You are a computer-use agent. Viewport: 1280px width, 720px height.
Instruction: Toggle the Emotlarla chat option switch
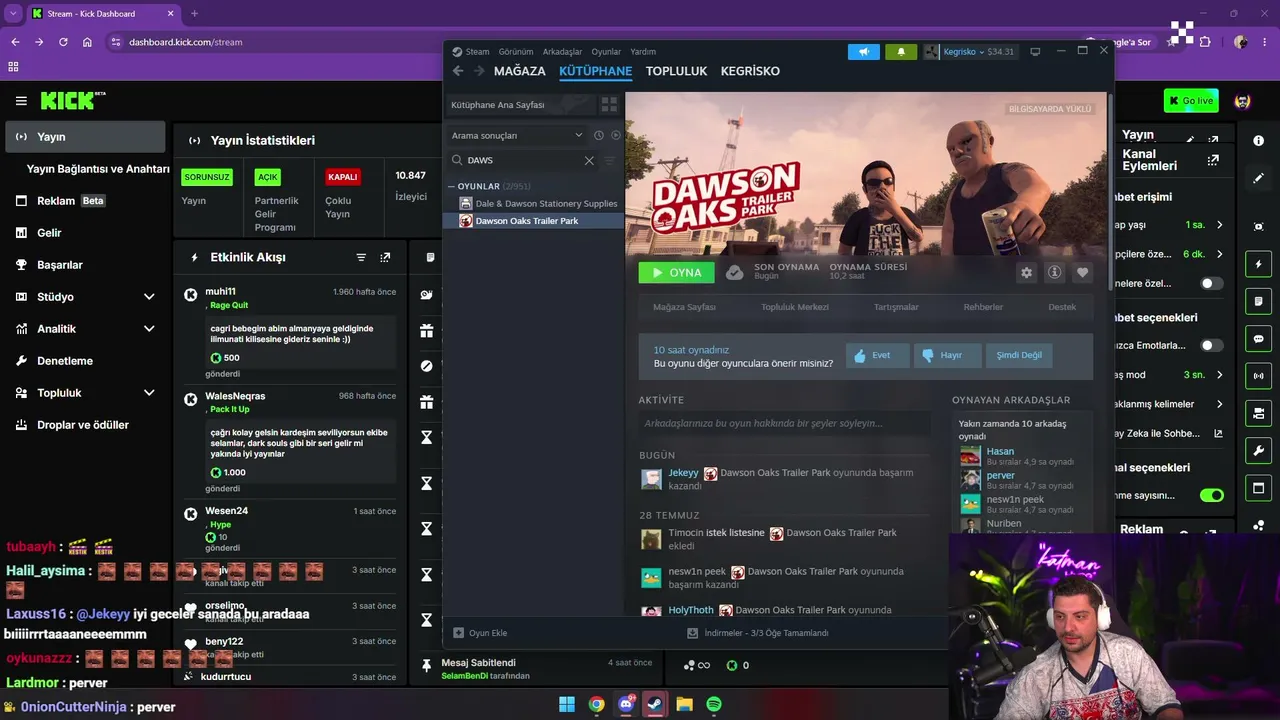[1211, 346]
